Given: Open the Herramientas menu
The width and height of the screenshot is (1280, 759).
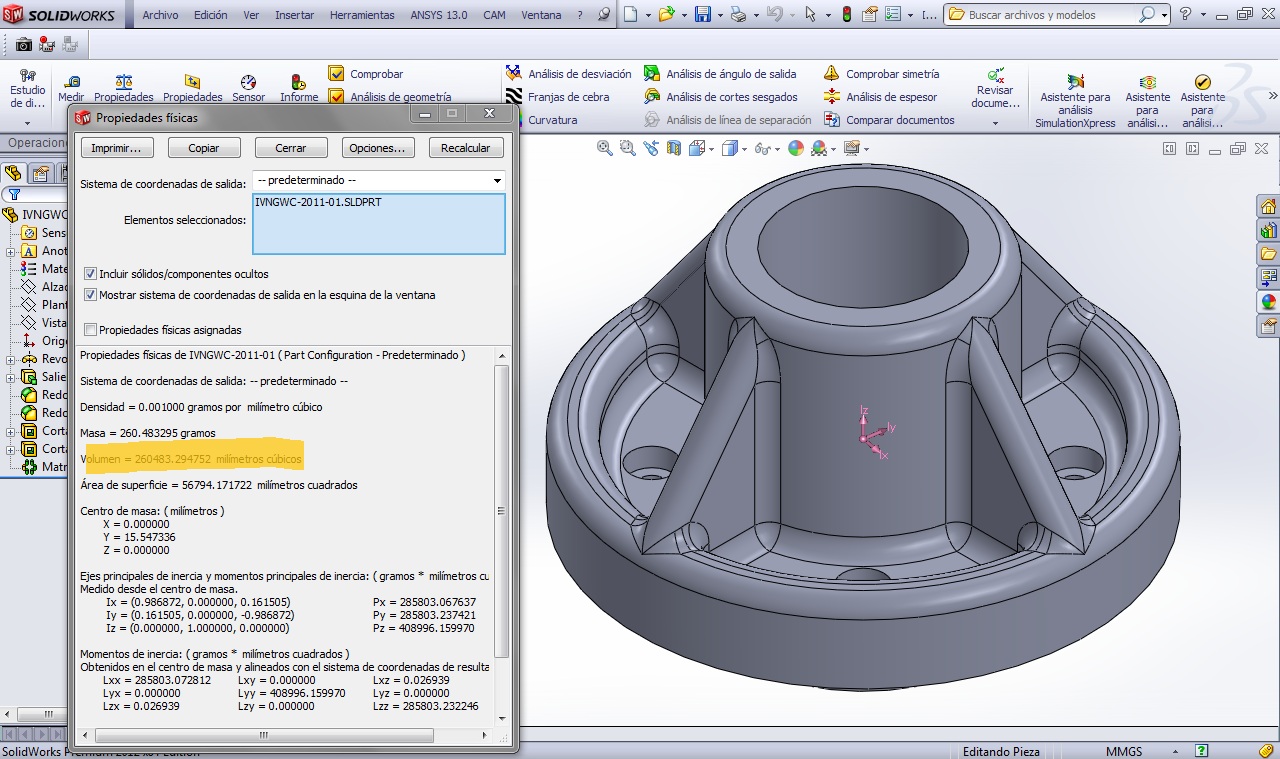Looking at the screenshot, I should click(x=363, y=15).
